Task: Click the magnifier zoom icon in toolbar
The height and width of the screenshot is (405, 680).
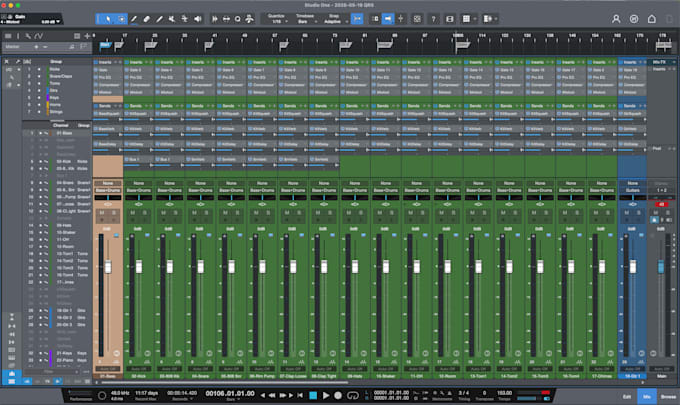Action: coord(238,19)
